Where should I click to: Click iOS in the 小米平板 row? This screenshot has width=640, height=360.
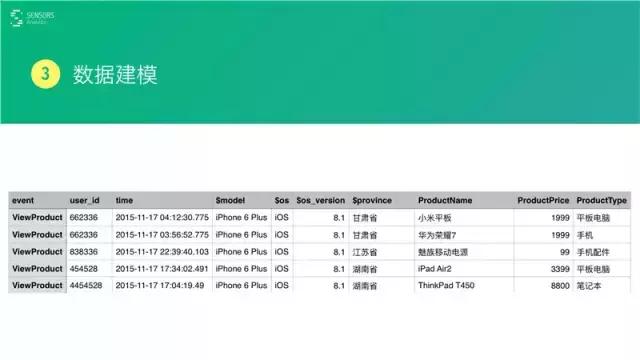tap(282, 218)
